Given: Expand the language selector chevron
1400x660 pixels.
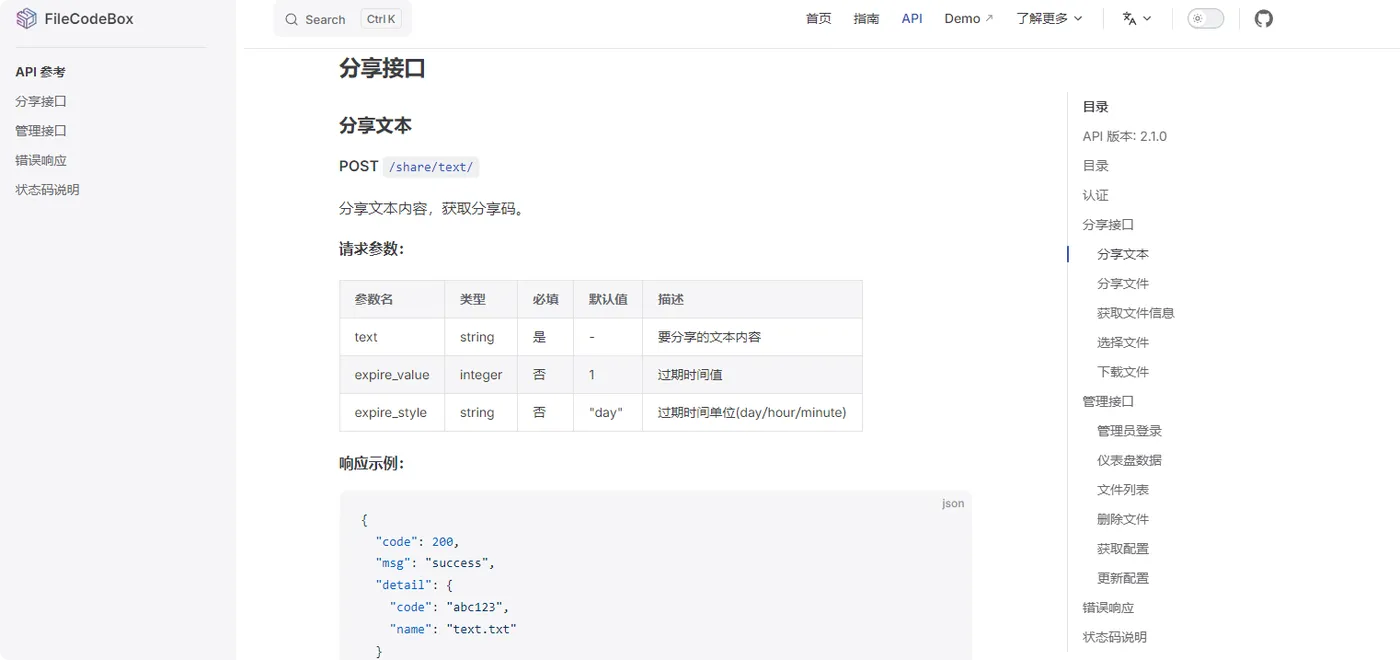Looking at the screenshot, I should [1147, 19].
